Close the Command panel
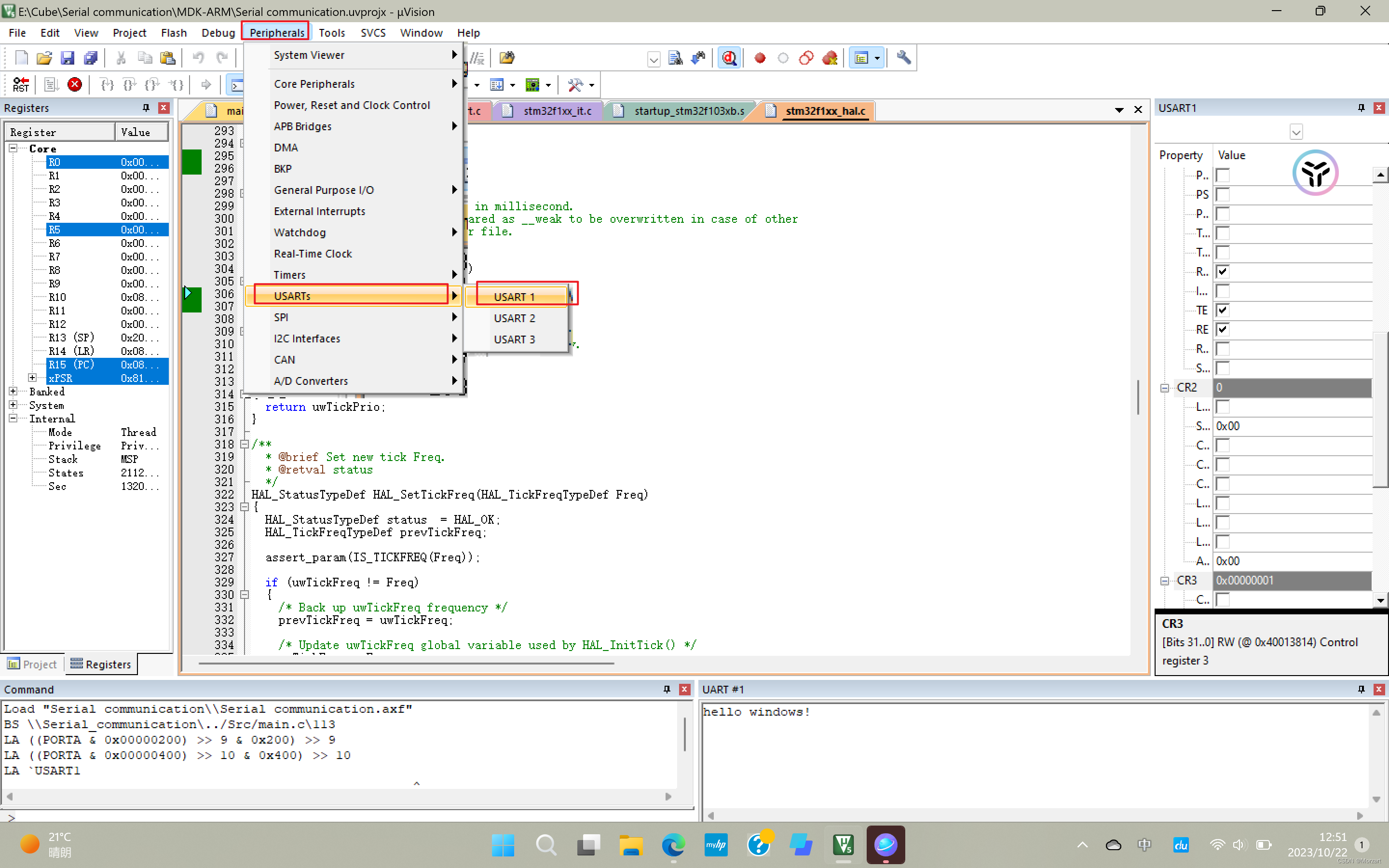 (x=684, y=689)
